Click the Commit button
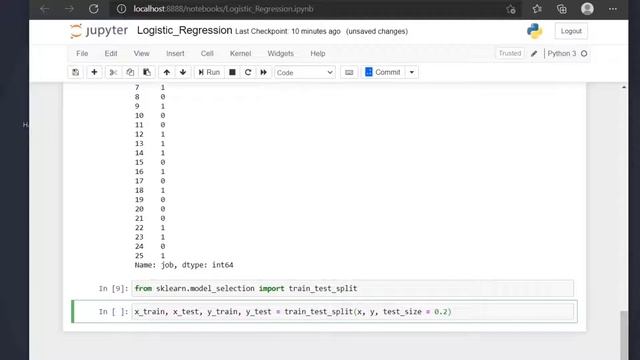The width and height of the screenshot is (640, 360). [x=383, y=72]
